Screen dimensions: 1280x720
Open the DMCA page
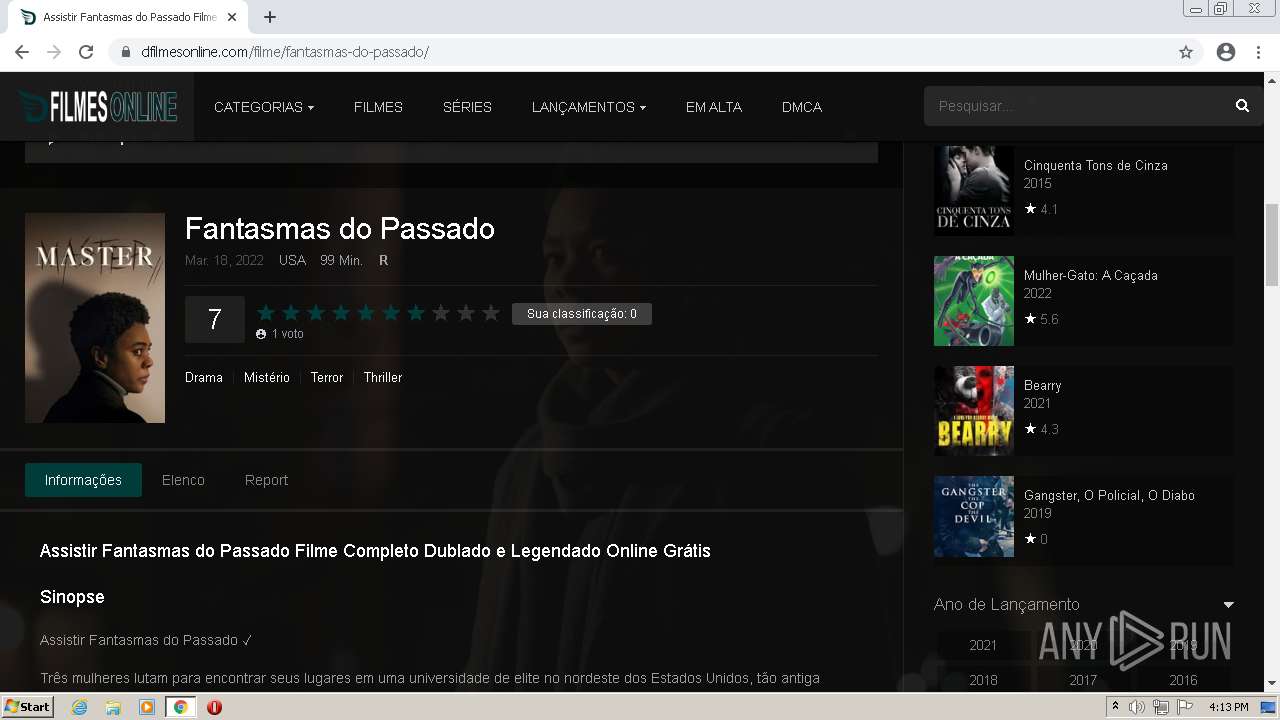[x=802, y=107]
